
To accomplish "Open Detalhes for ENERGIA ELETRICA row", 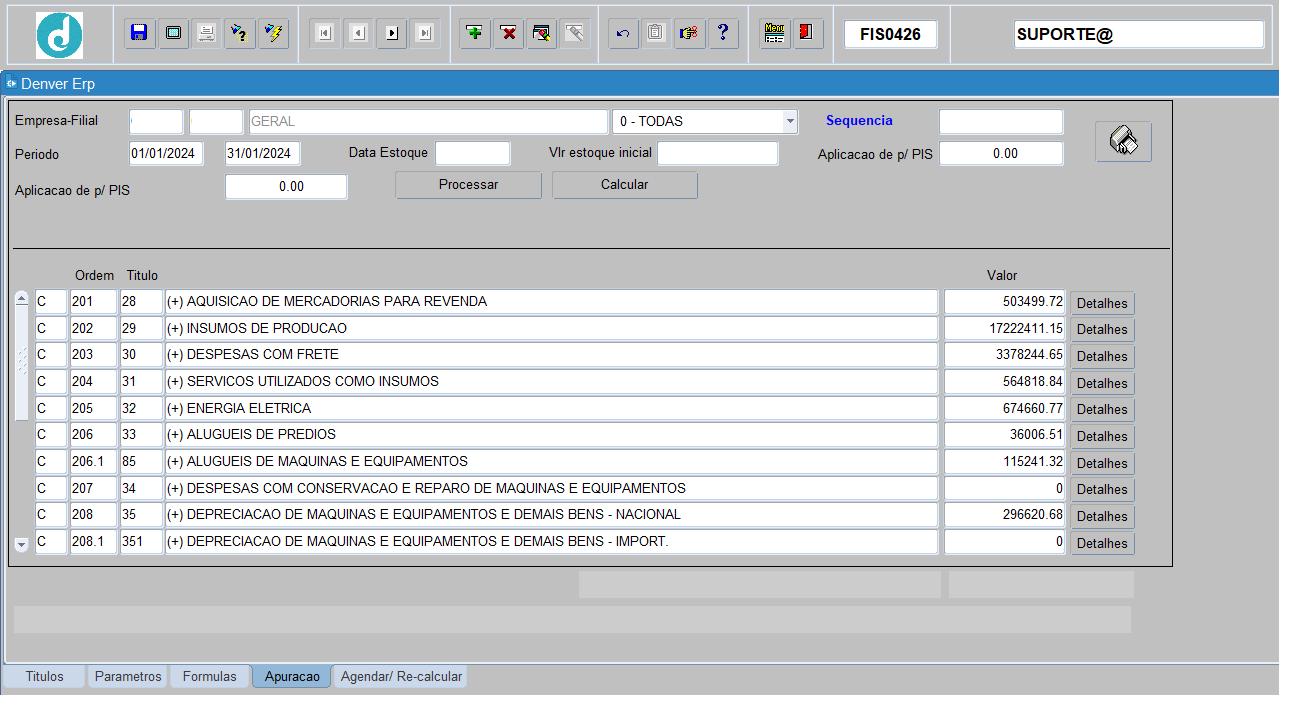I will click(1102, 409).
